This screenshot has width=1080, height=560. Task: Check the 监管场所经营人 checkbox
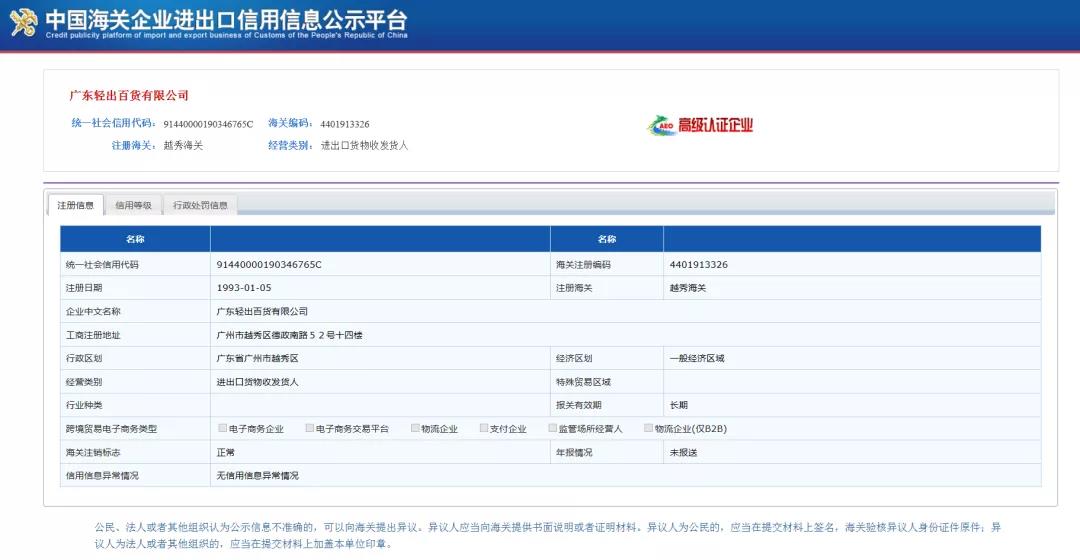tap(552, 428)
